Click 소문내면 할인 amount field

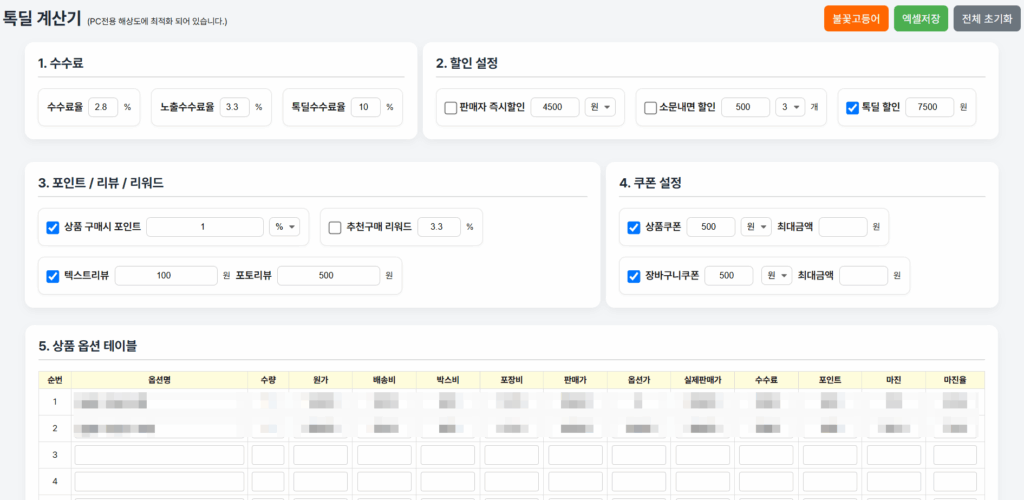pos(746,108)
